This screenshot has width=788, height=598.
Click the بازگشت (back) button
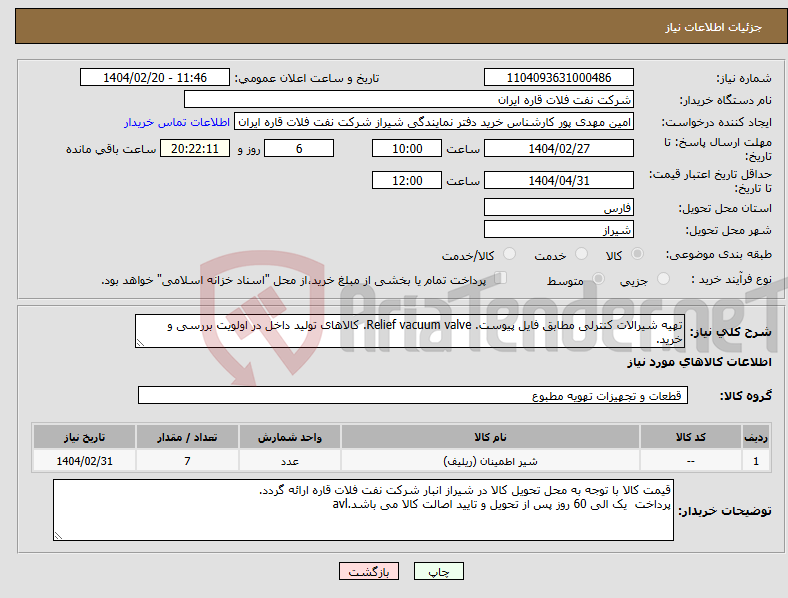[x=369, y=571]
